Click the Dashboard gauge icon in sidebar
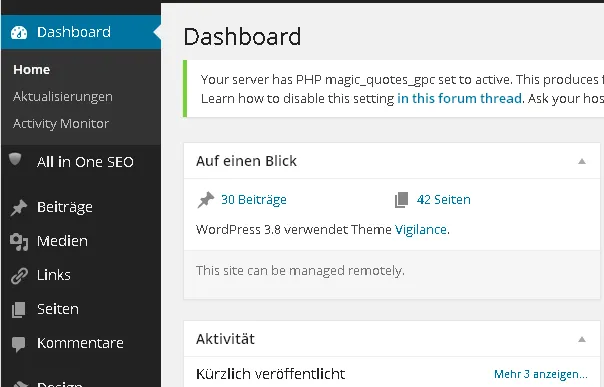The image size is (604, 387). tap(19, 33)
